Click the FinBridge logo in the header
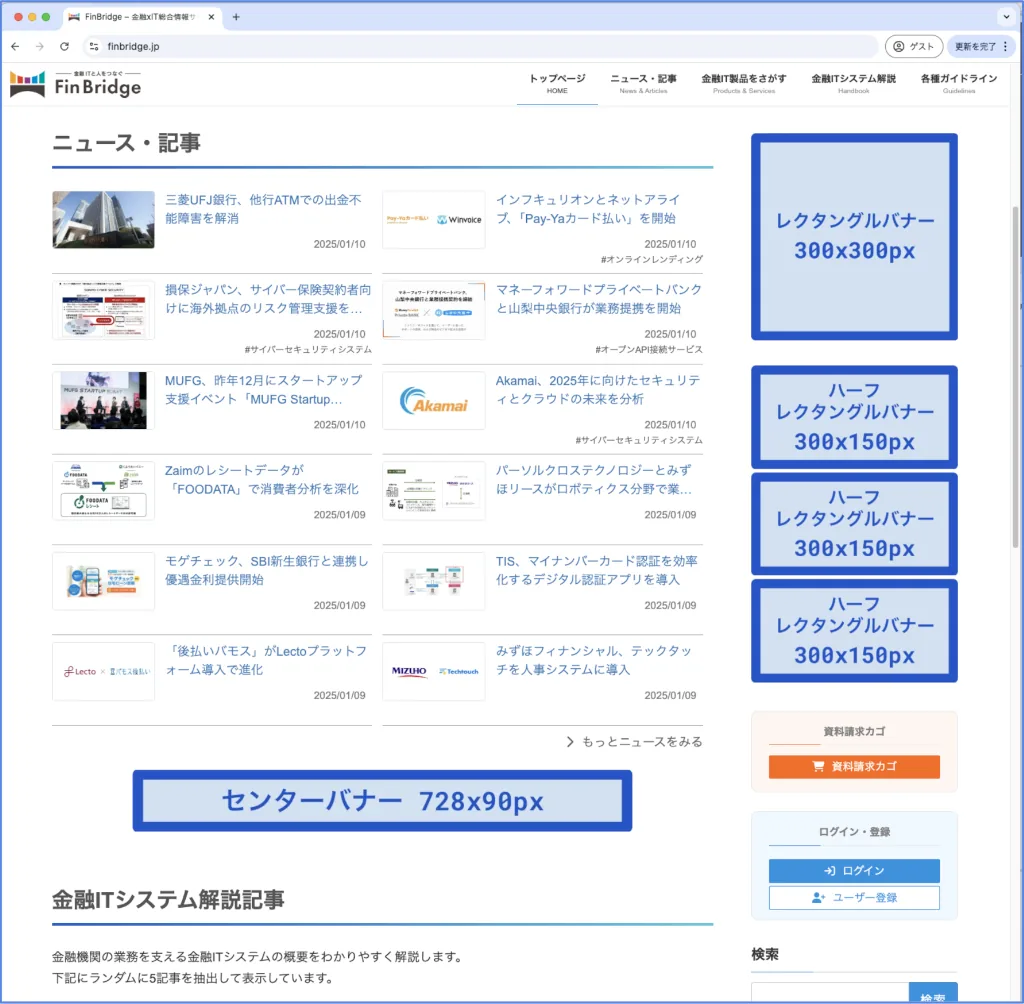Screen dimensions: 1024x1004 pos(75,85)
